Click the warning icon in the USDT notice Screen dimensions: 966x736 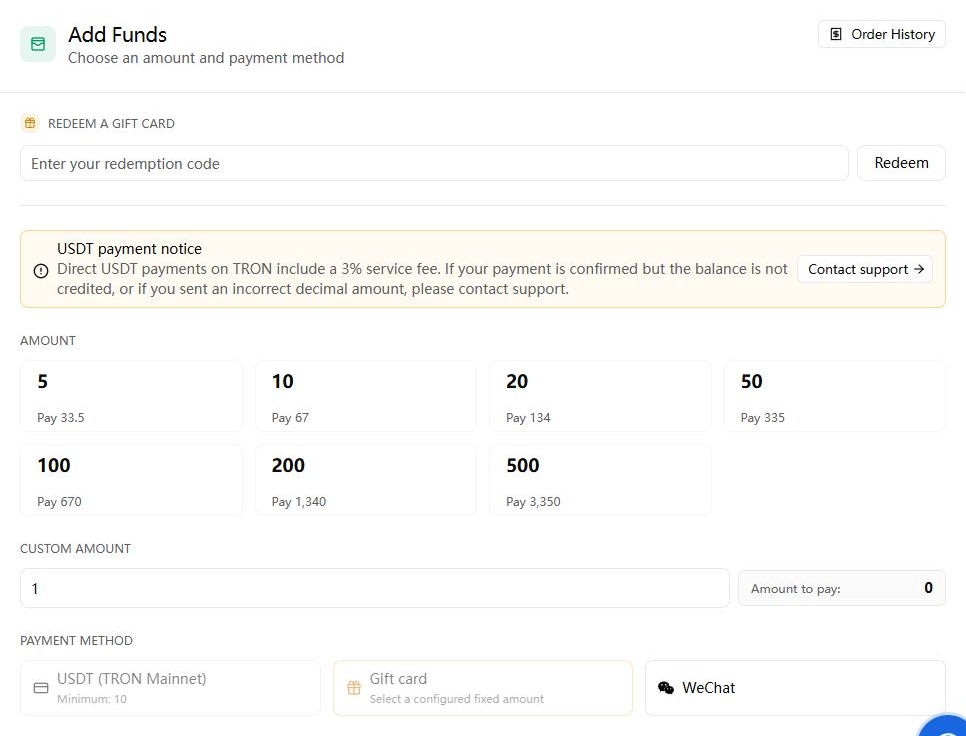41,270
